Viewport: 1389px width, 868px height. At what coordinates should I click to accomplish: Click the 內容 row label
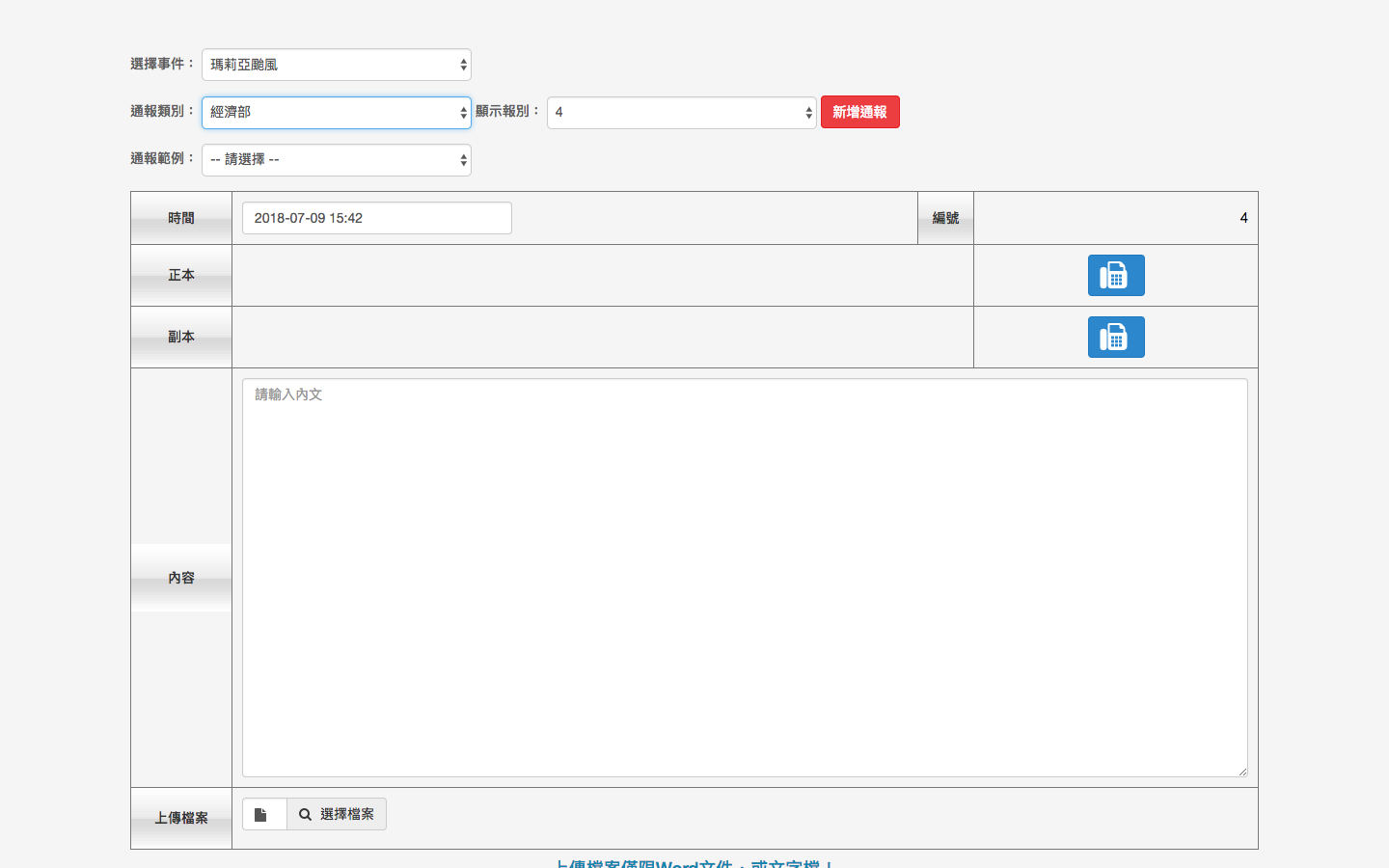tap(181, 578)
